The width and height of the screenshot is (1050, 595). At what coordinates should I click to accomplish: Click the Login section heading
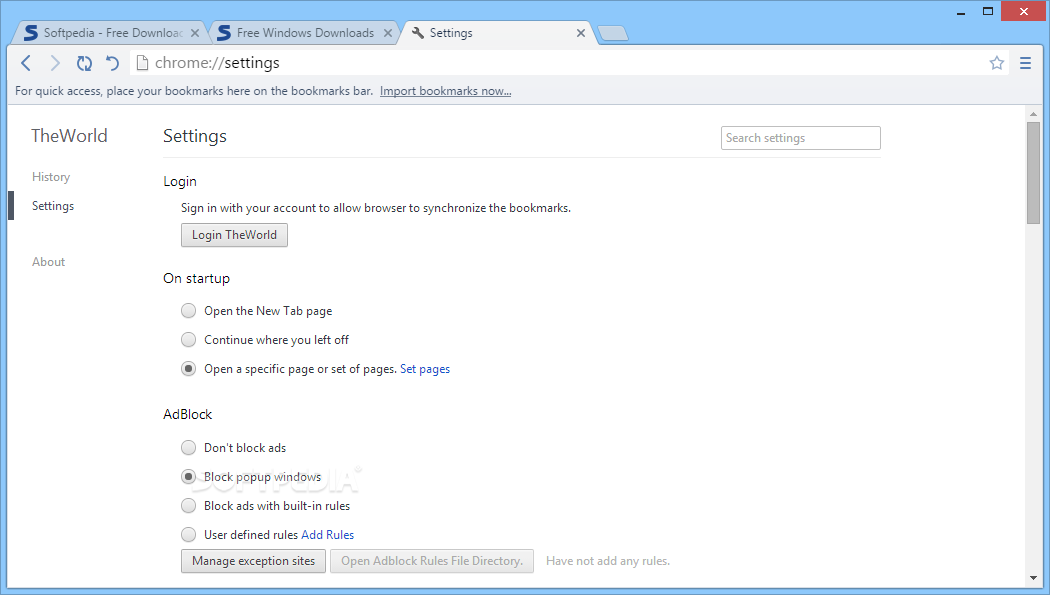(x=179, y=181)
